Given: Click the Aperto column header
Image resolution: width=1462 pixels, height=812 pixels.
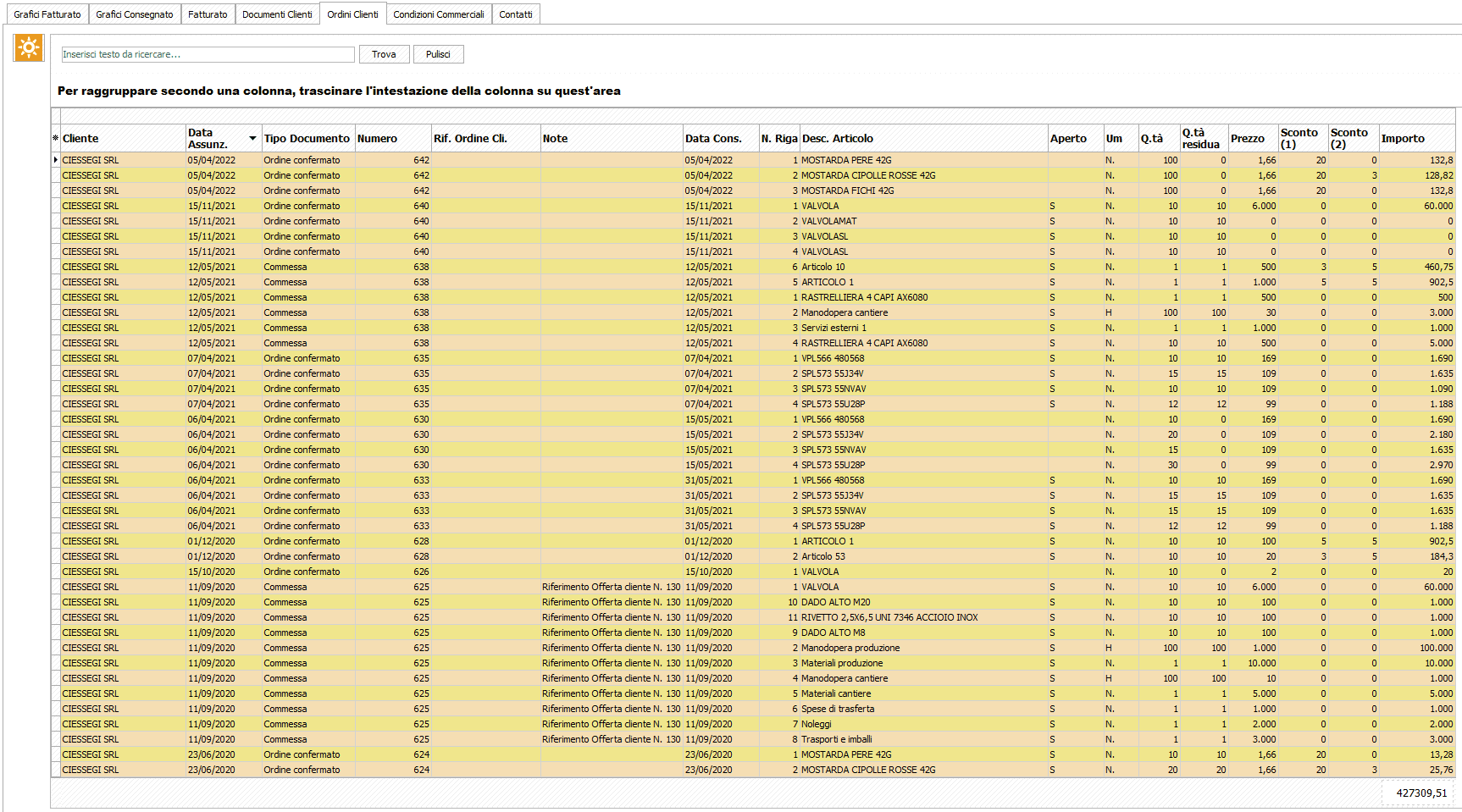Looking at the screenshot, I should [1076, 138].
